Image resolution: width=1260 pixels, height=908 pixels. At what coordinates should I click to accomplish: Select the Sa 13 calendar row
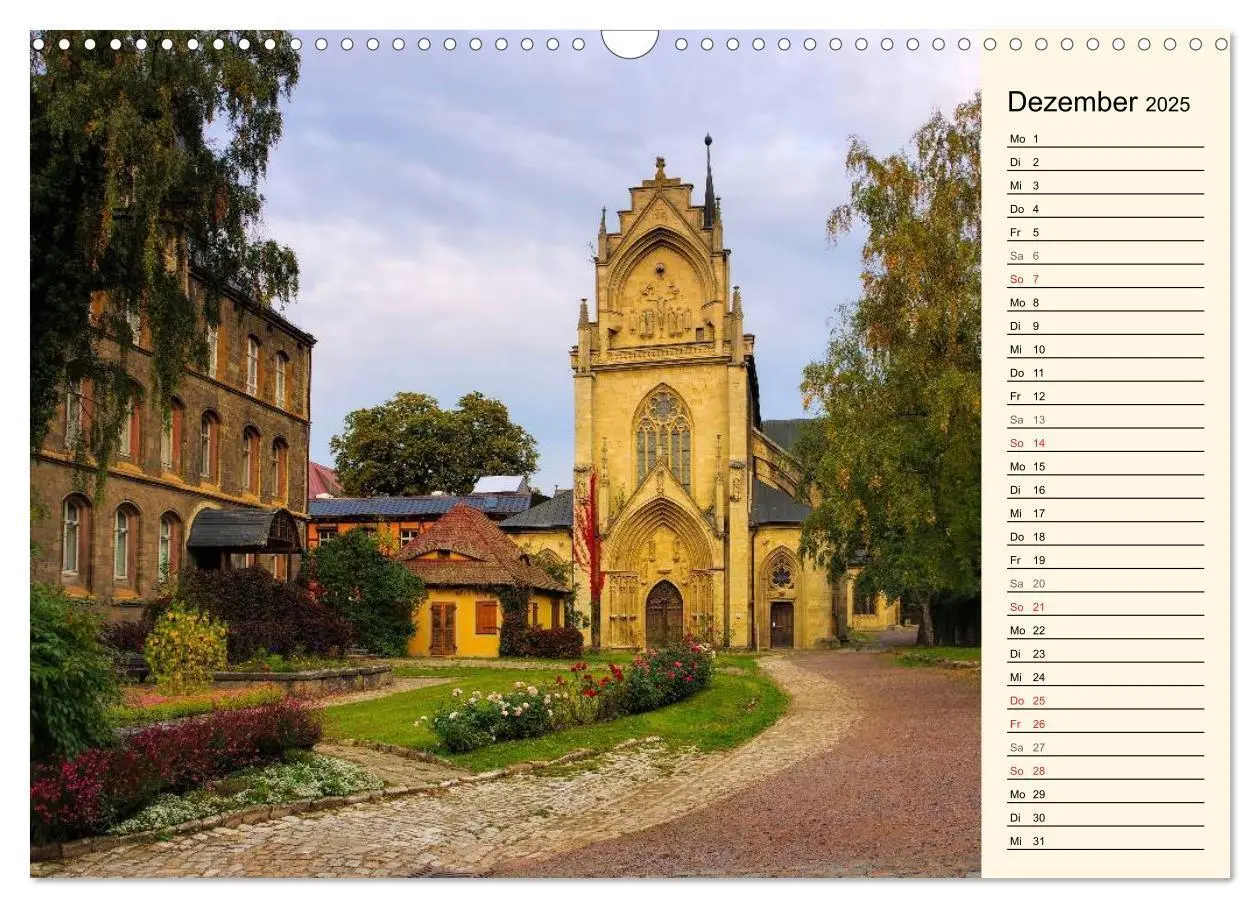pos(1105,420)
